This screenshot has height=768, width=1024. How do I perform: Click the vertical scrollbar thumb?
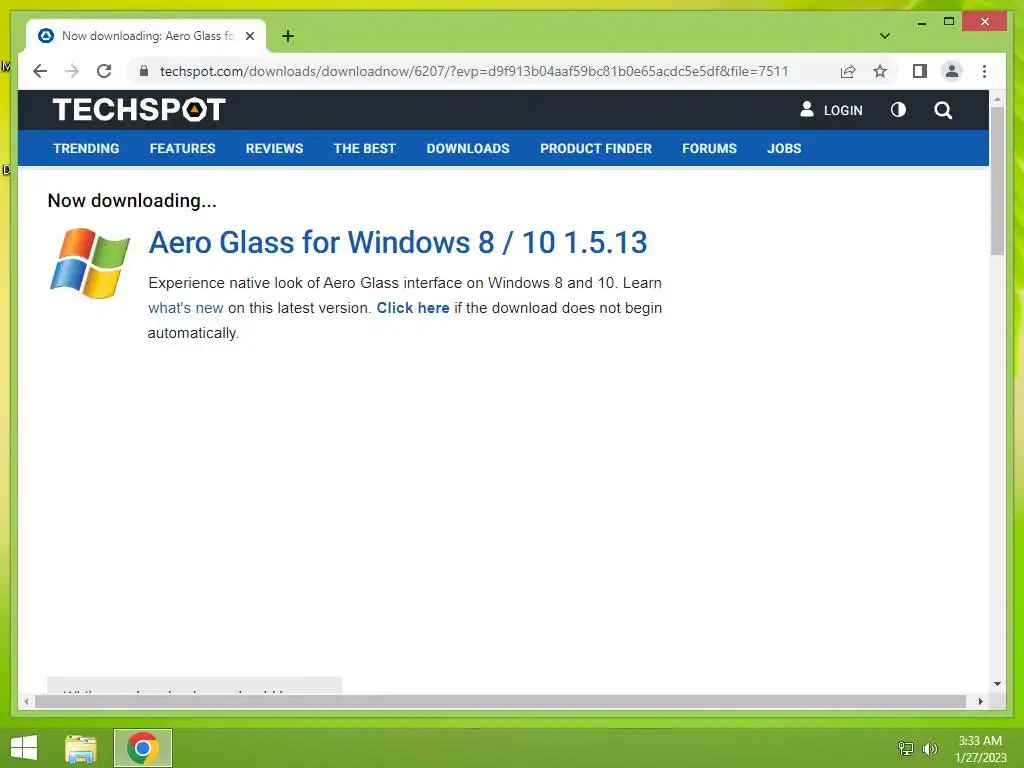(997, 181)
